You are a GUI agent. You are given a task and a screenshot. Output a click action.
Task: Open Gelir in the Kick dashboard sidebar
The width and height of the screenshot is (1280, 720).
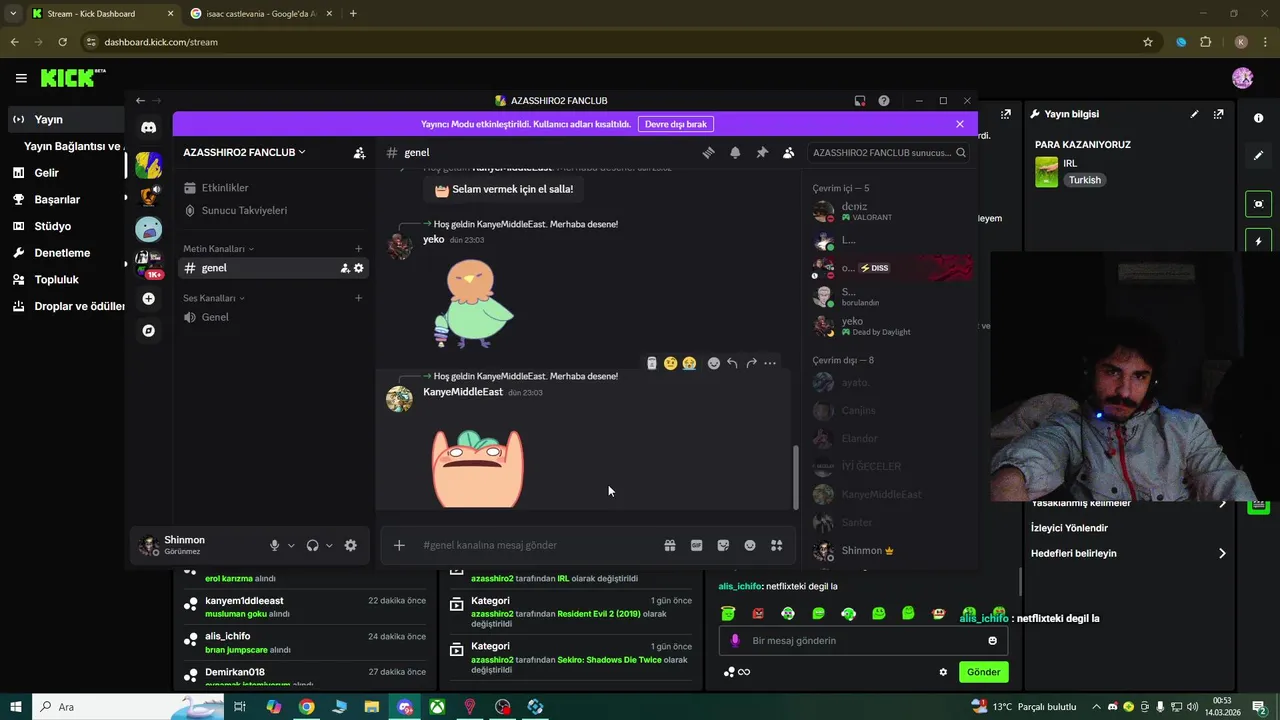click(65, 173)
